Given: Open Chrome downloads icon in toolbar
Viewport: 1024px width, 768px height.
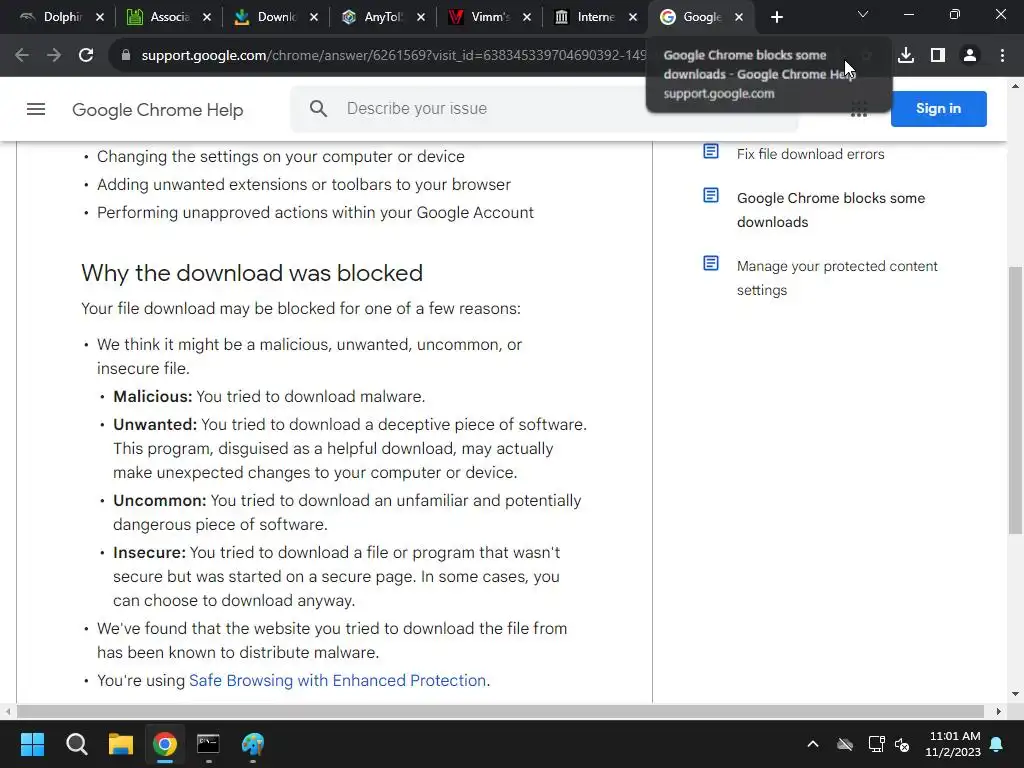Looking at the screenshot, I should click(x=906, y=56).
